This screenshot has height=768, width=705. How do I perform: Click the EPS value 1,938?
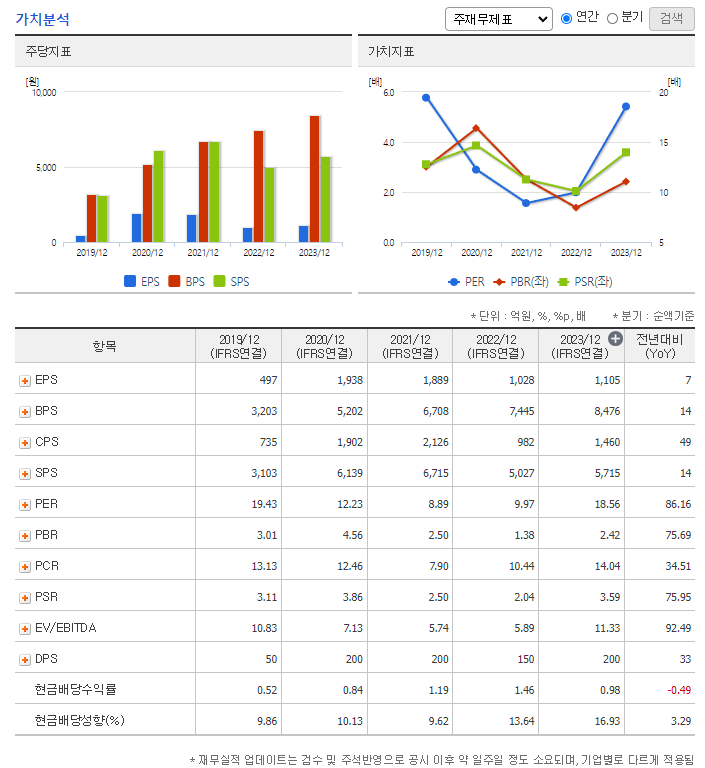coord(350,381)
